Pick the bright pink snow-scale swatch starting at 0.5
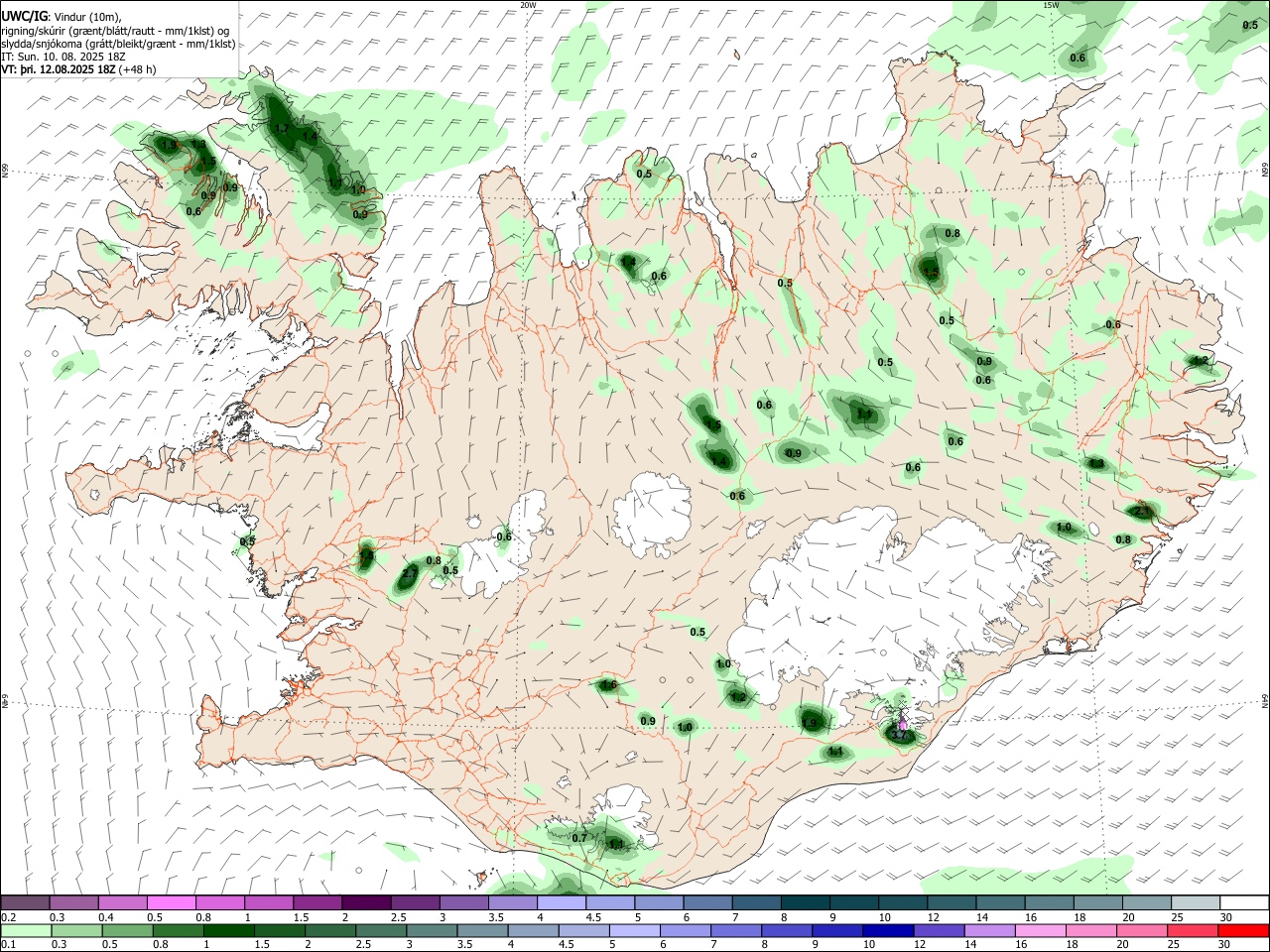Screen dimensions: 1270x952 171,902
